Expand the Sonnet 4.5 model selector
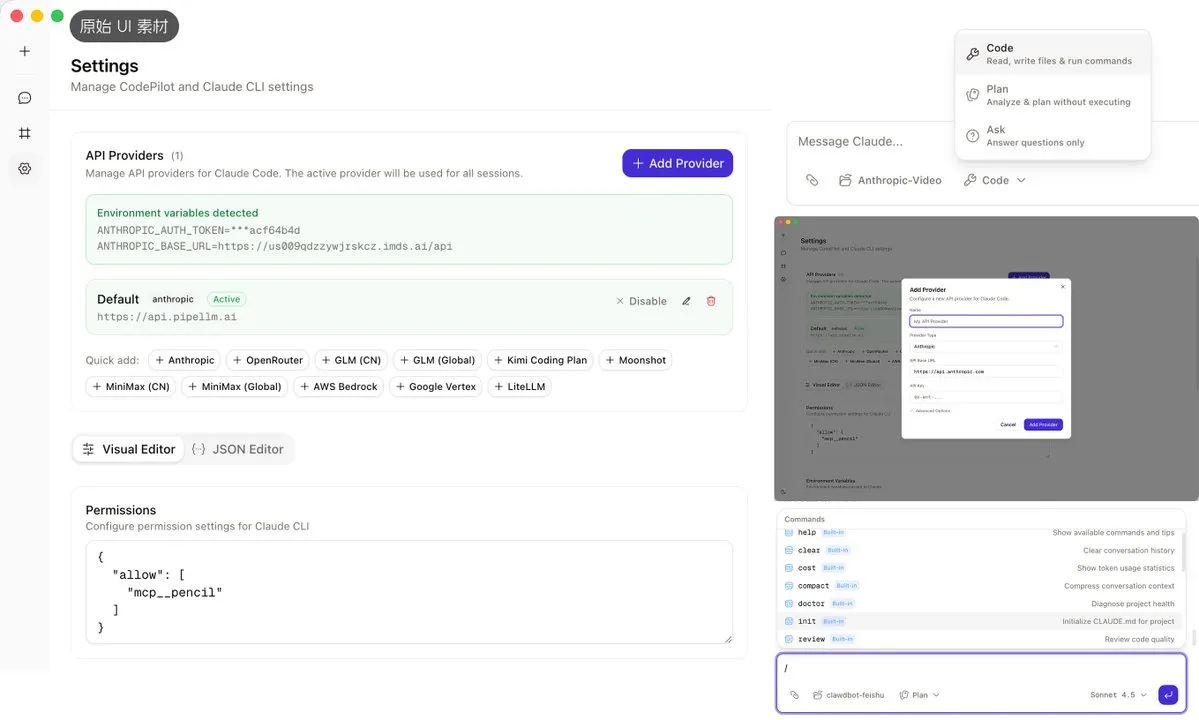The image size is (1199, 720). pyautogui.click(x=1118, y=695)
